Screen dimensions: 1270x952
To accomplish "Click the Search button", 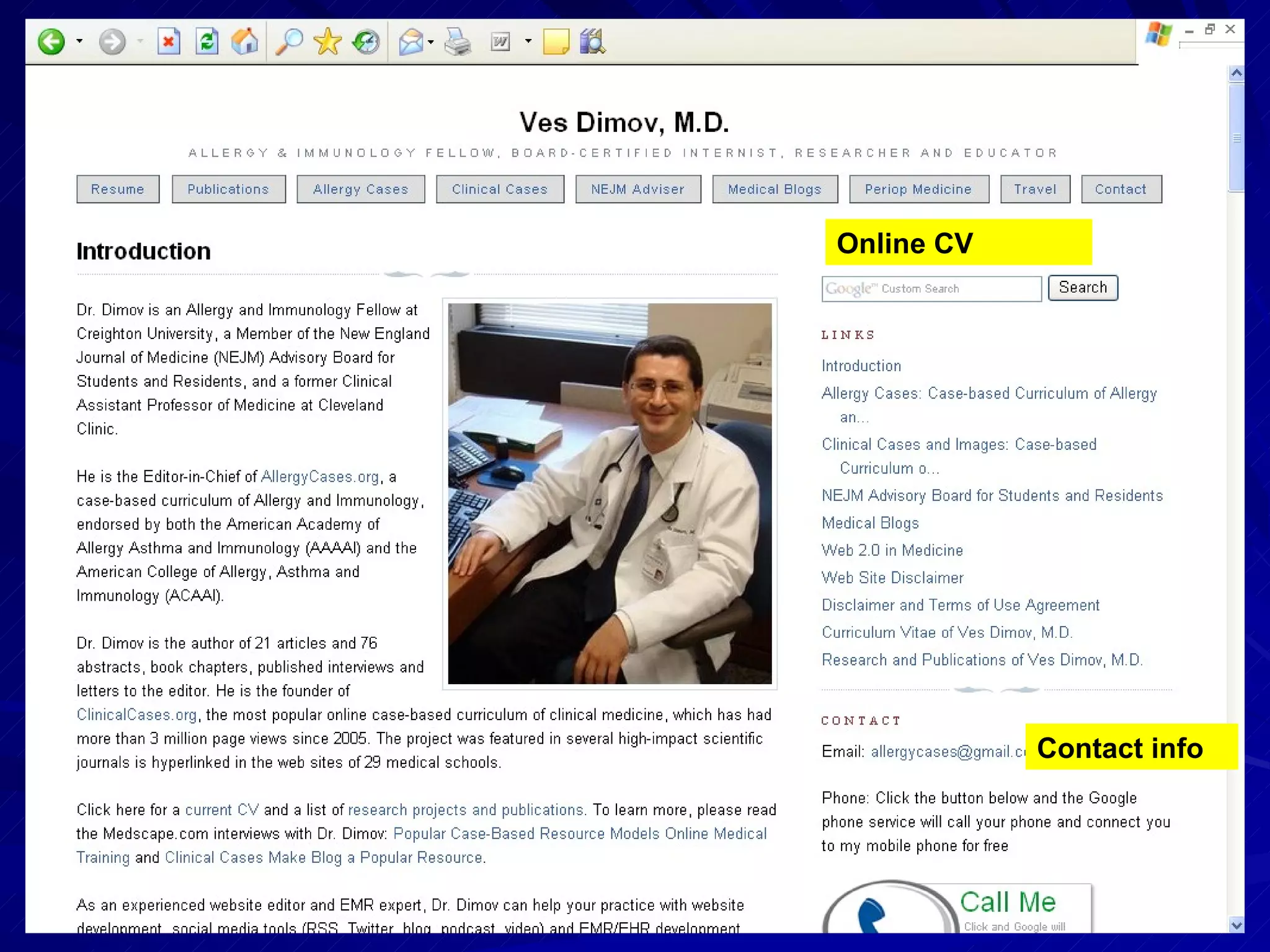I will point(1083,288).
